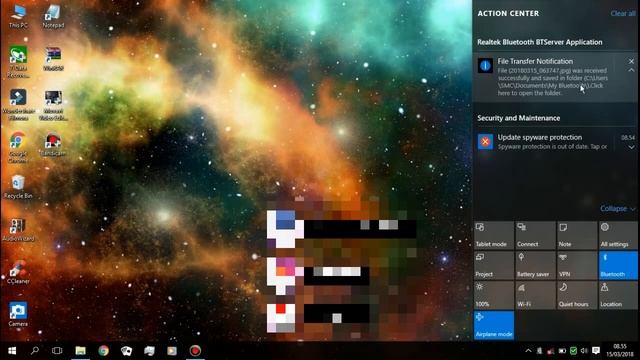Open the Project quick action
640x360 pixels.
tap(494, 265)
